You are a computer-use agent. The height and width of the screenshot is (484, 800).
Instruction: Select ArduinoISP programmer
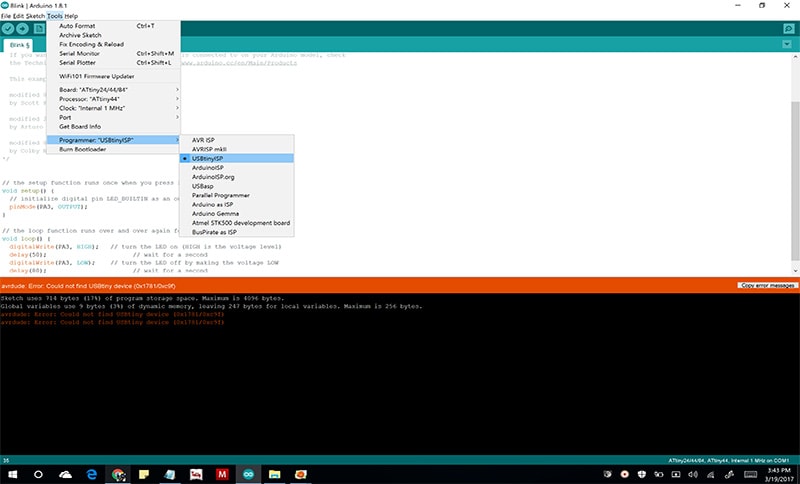point(237,167)
